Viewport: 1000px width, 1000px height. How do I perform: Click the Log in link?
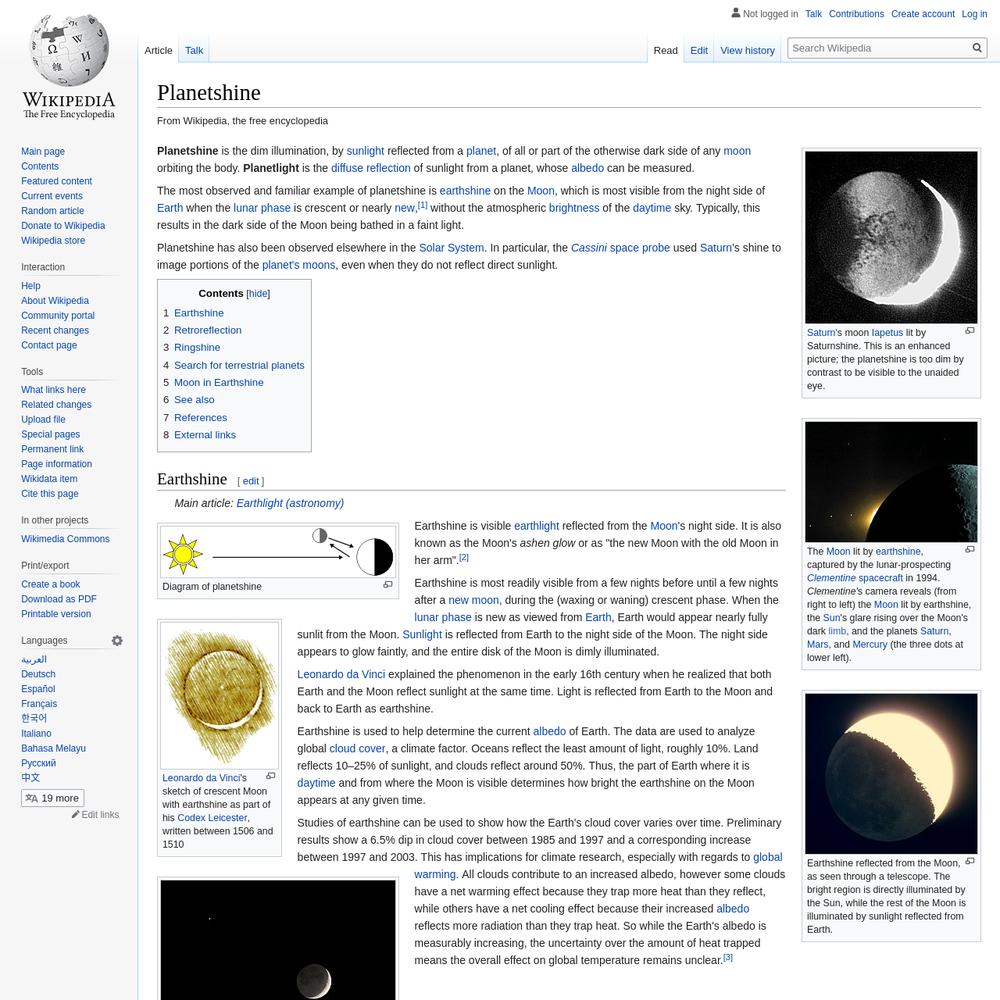(x=974, y=13)
